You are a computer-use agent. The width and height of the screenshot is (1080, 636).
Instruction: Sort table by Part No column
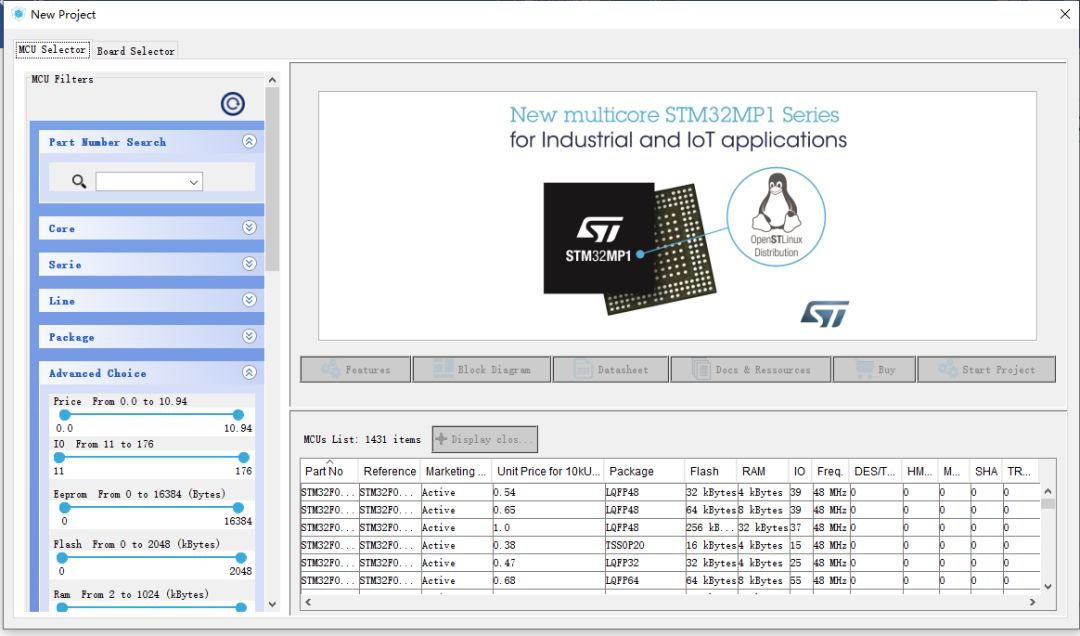tap(329, 471)
